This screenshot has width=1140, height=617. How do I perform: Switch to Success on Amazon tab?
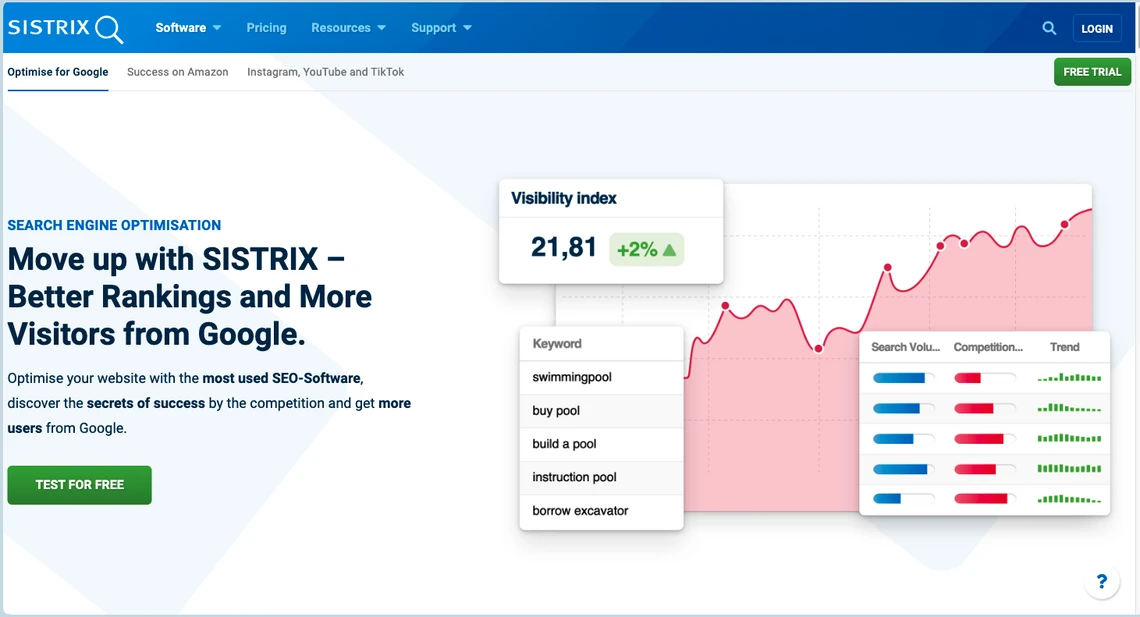click(178, 72)
